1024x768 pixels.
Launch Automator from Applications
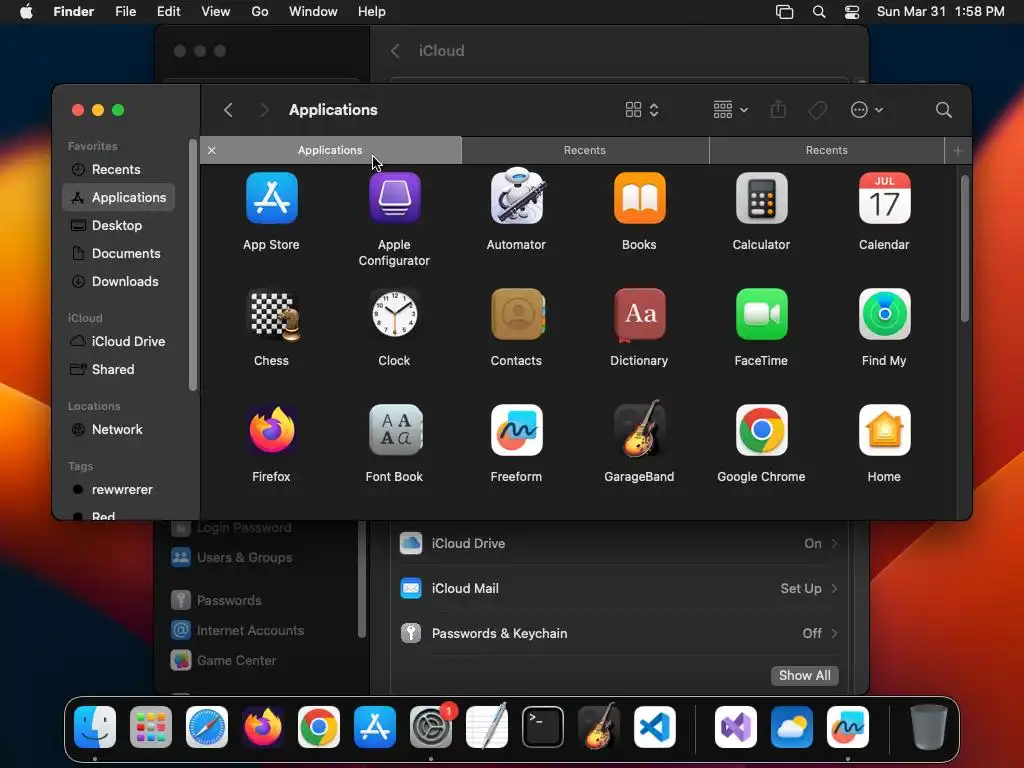517,197
